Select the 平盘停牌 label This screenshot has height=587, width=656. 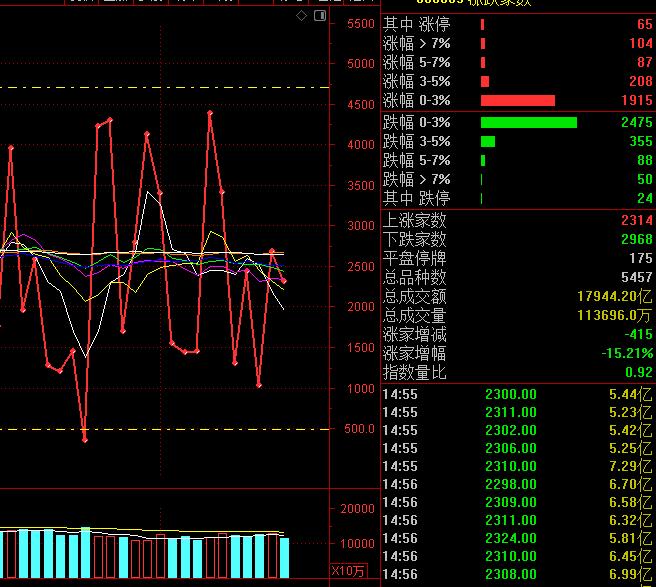(415, 258)
